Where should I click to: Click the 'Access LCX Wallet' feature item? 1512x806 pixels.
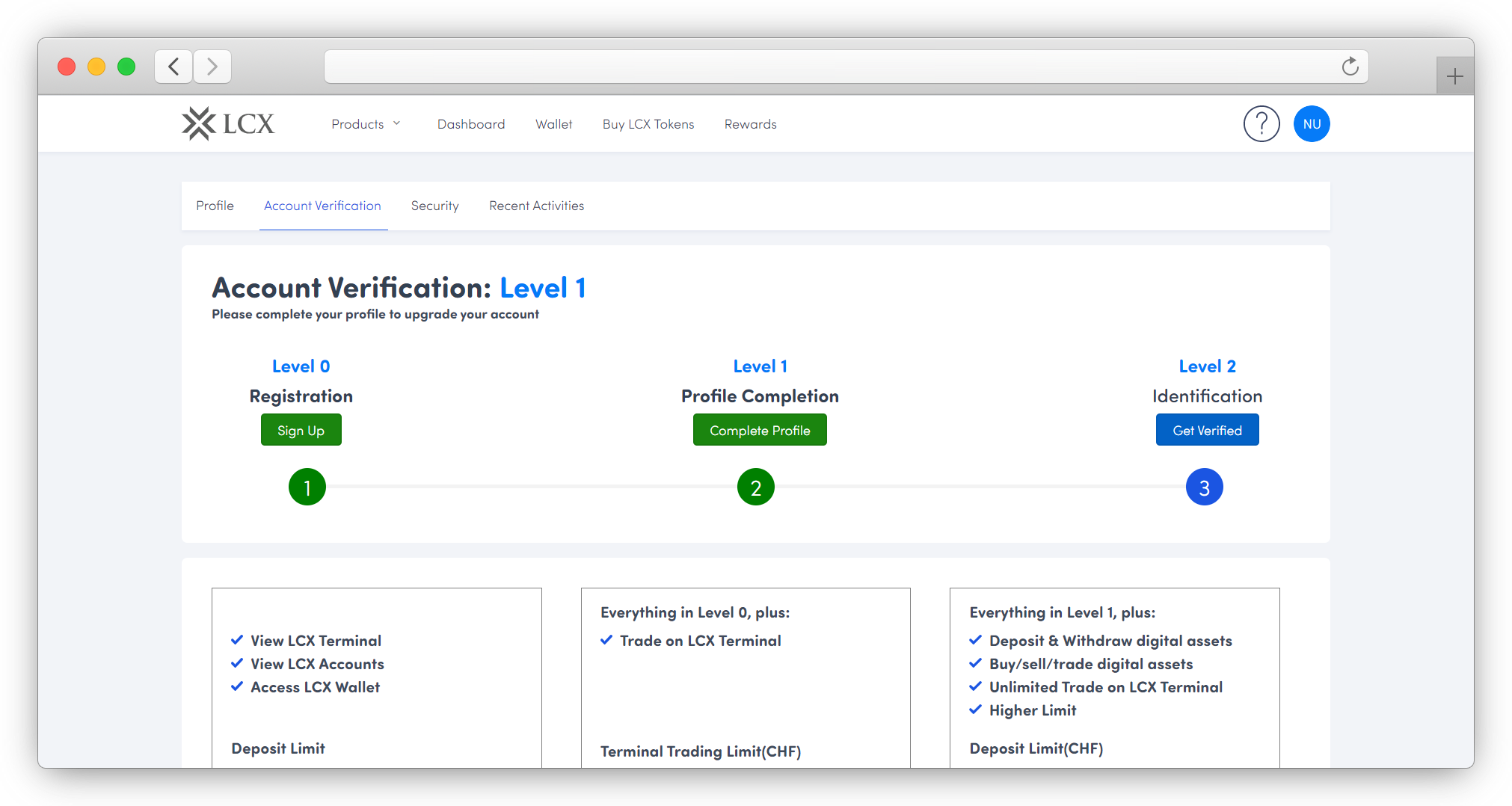[x=305, y=687]
